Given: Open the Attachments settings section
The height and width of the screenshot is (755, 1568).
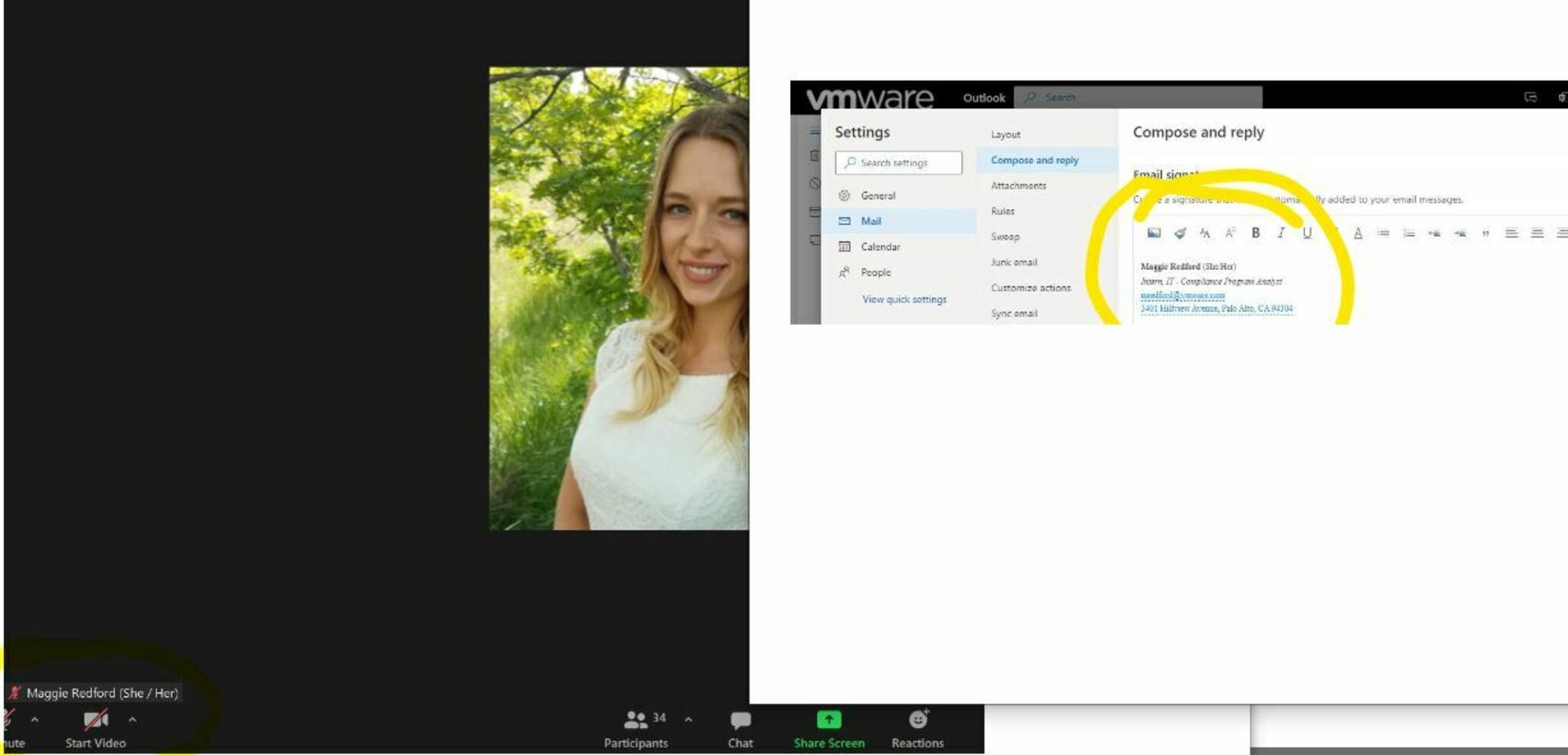Looking at the screenshot, I should [1018, 185].
